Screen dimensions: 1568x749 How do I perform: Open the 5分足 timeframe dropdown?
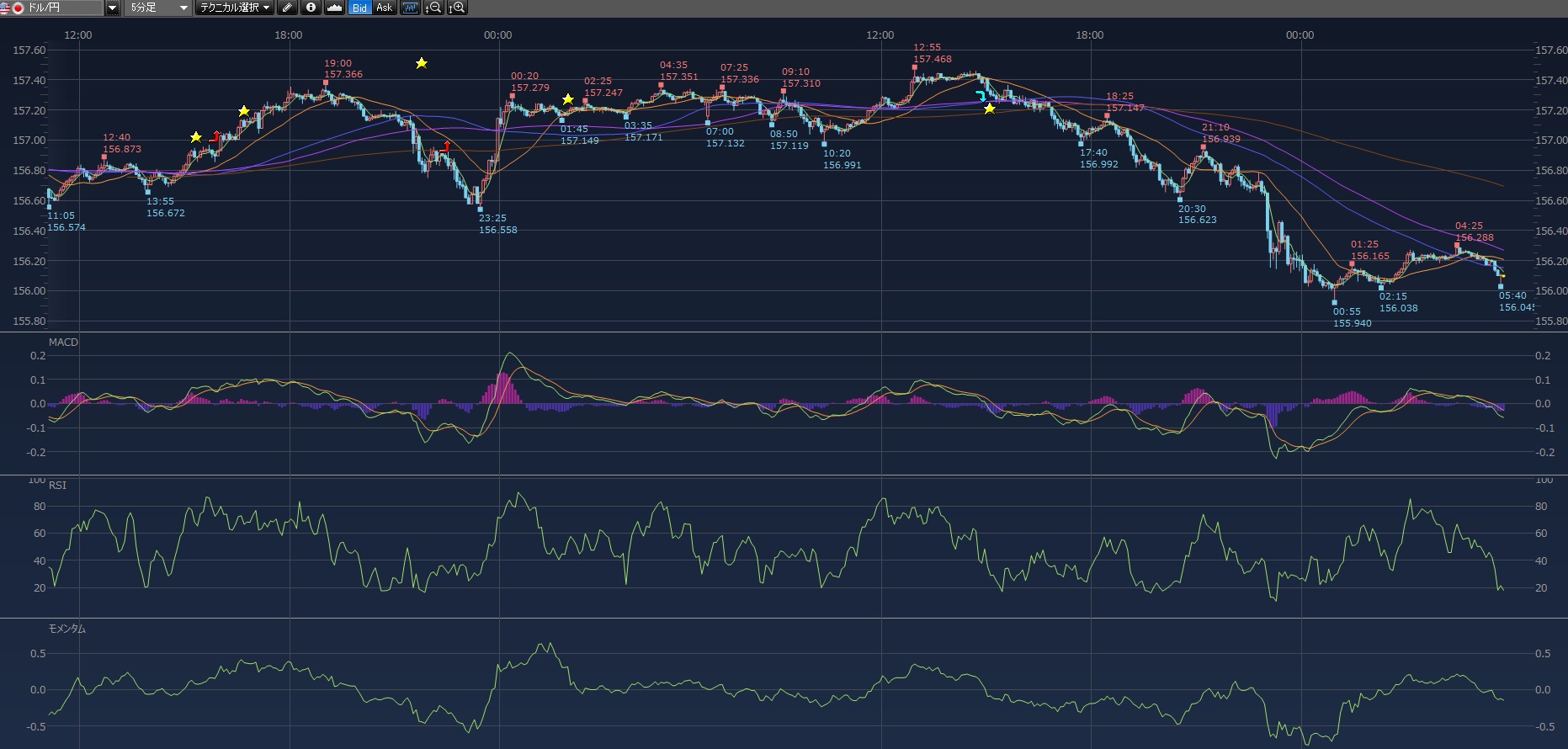click(x=159, y=8)
